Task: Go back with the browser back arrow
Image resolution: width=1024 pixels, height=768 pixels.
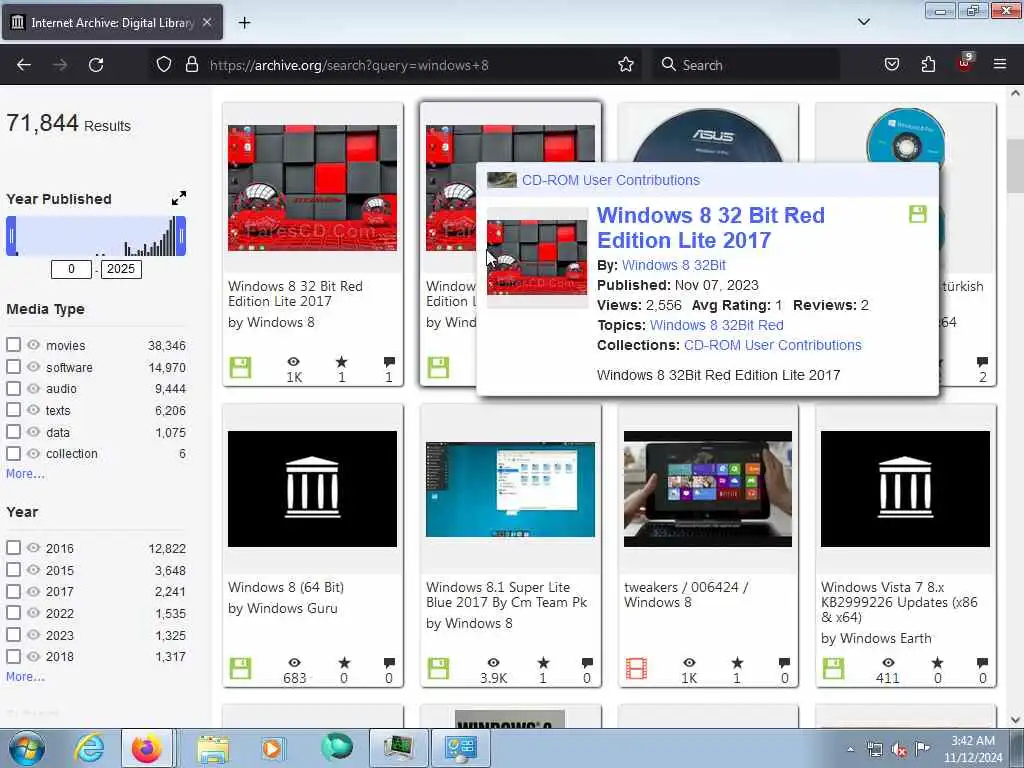Action: pos(24,65)
